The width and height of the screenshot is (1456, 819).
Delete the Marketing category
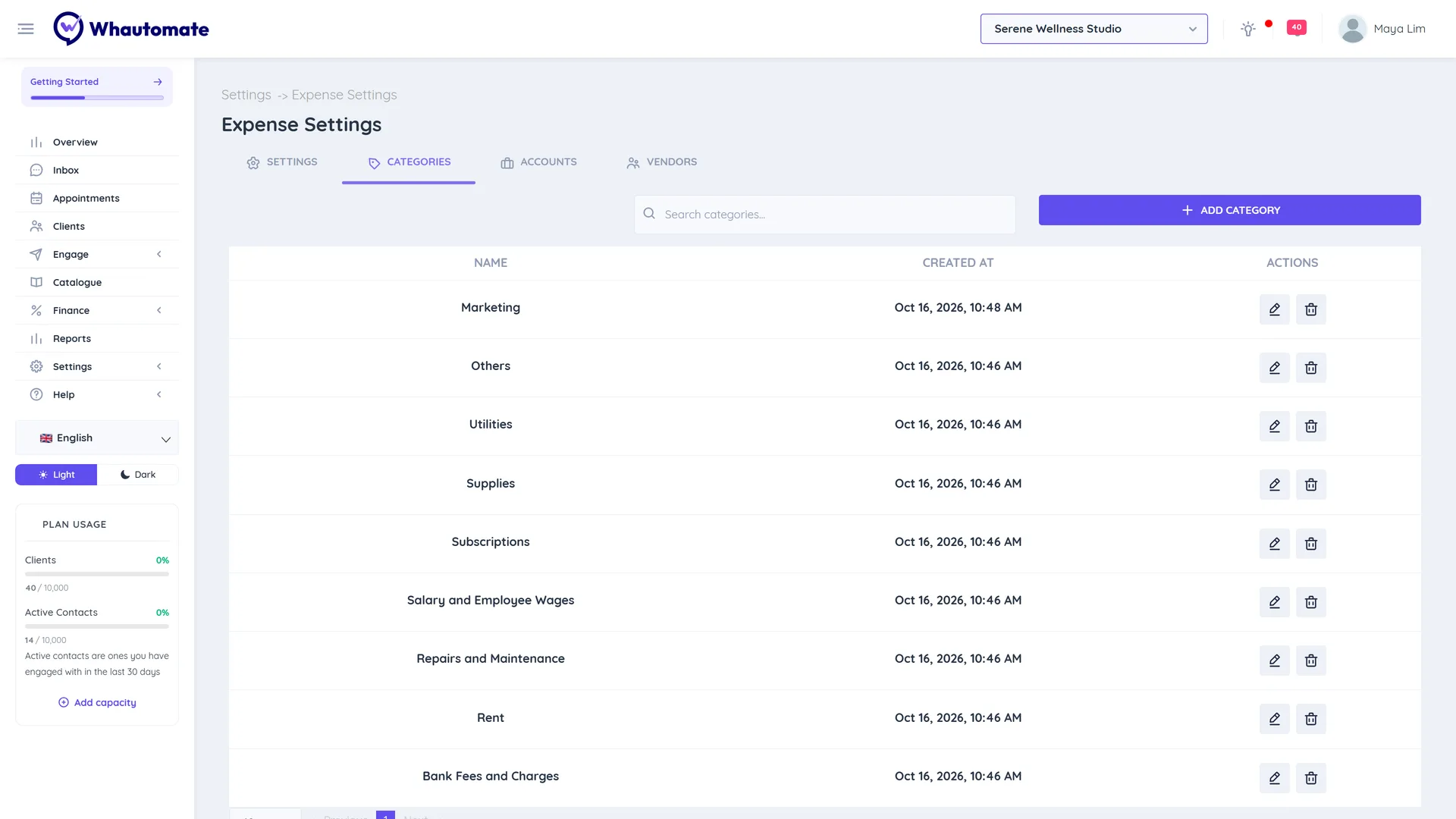click(x=1311, y=309)
